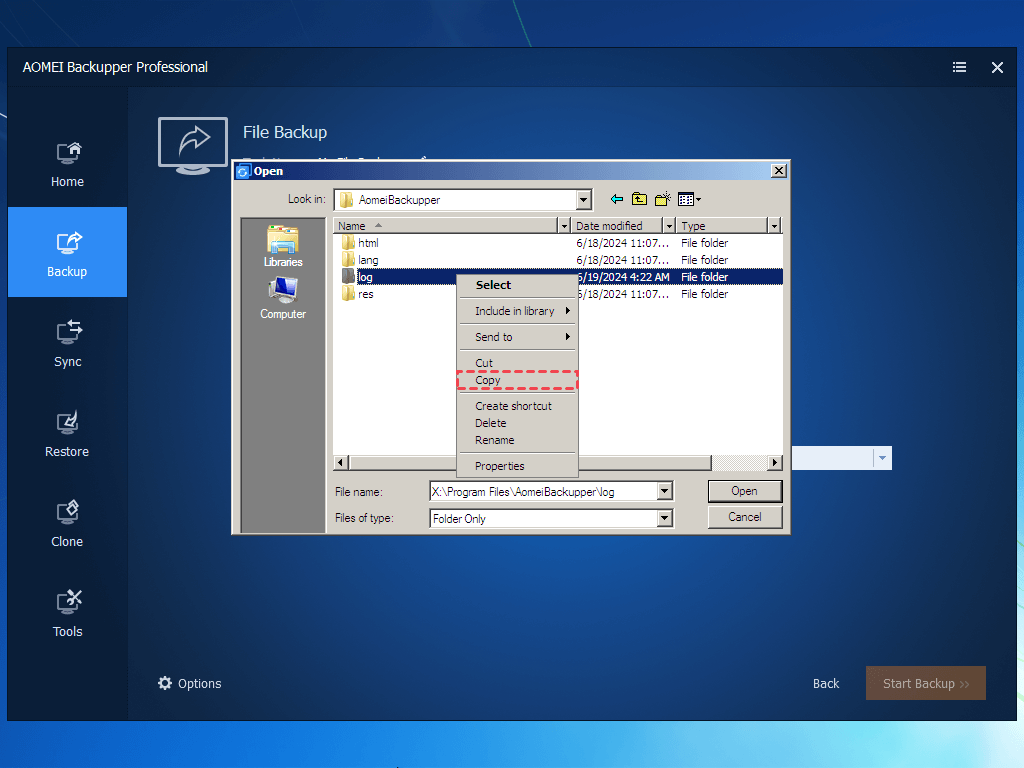The width and height of the screenshot is (1024, 768).
Task: Open the Sync section
Action: click(x=67, y=344)
